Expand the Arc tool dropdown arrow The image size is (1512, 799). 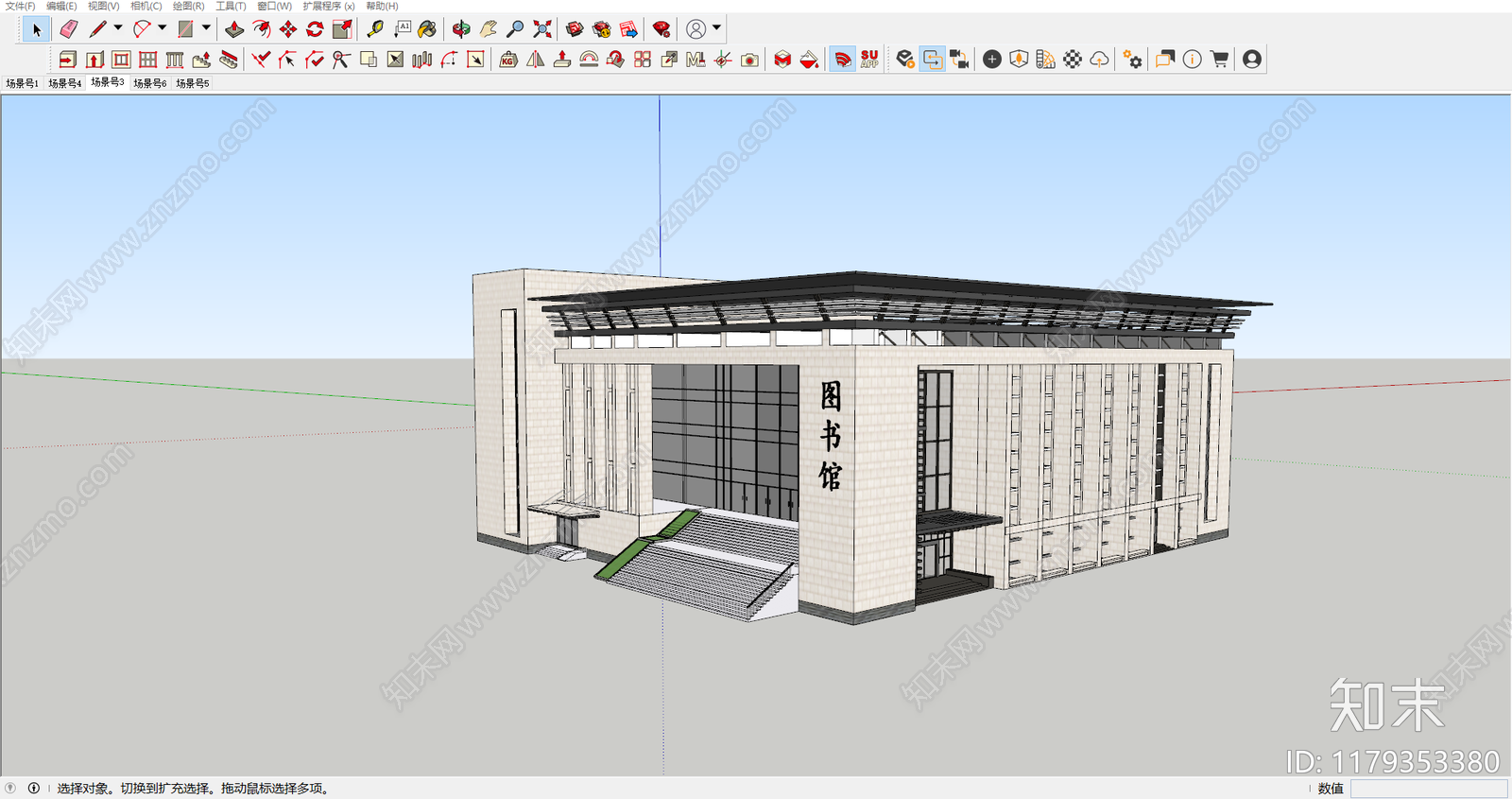tap(162, 29)
